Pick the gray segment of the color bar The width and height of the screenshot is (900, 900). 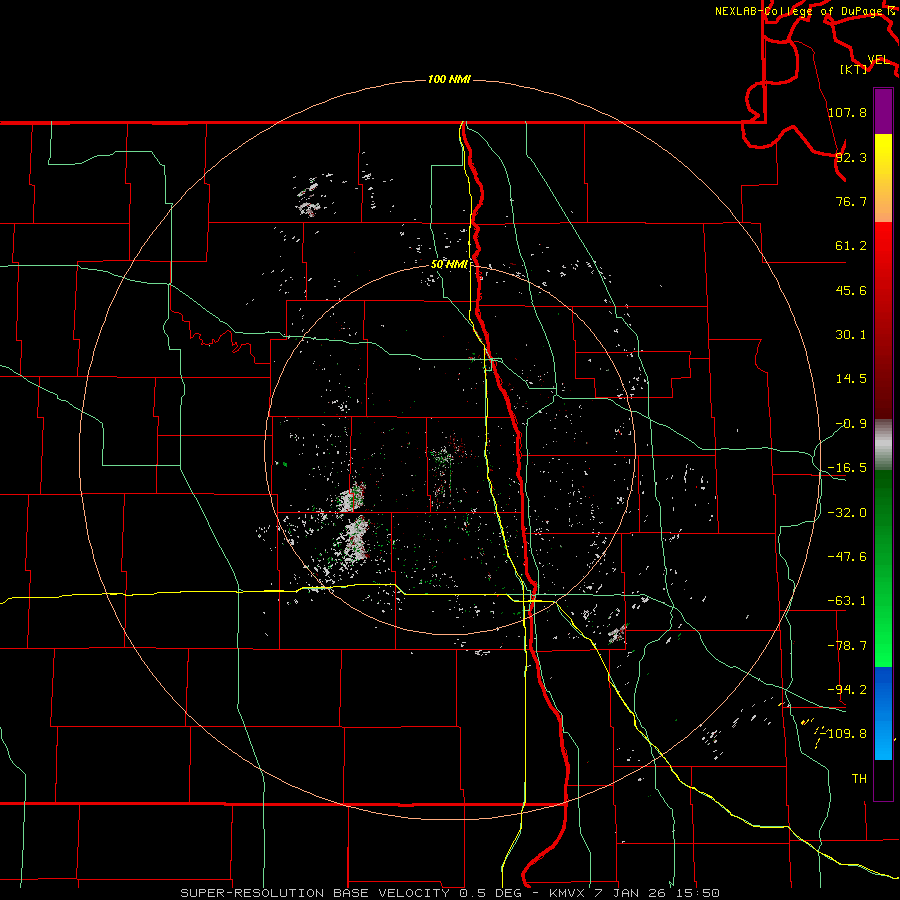click(883, 445)
